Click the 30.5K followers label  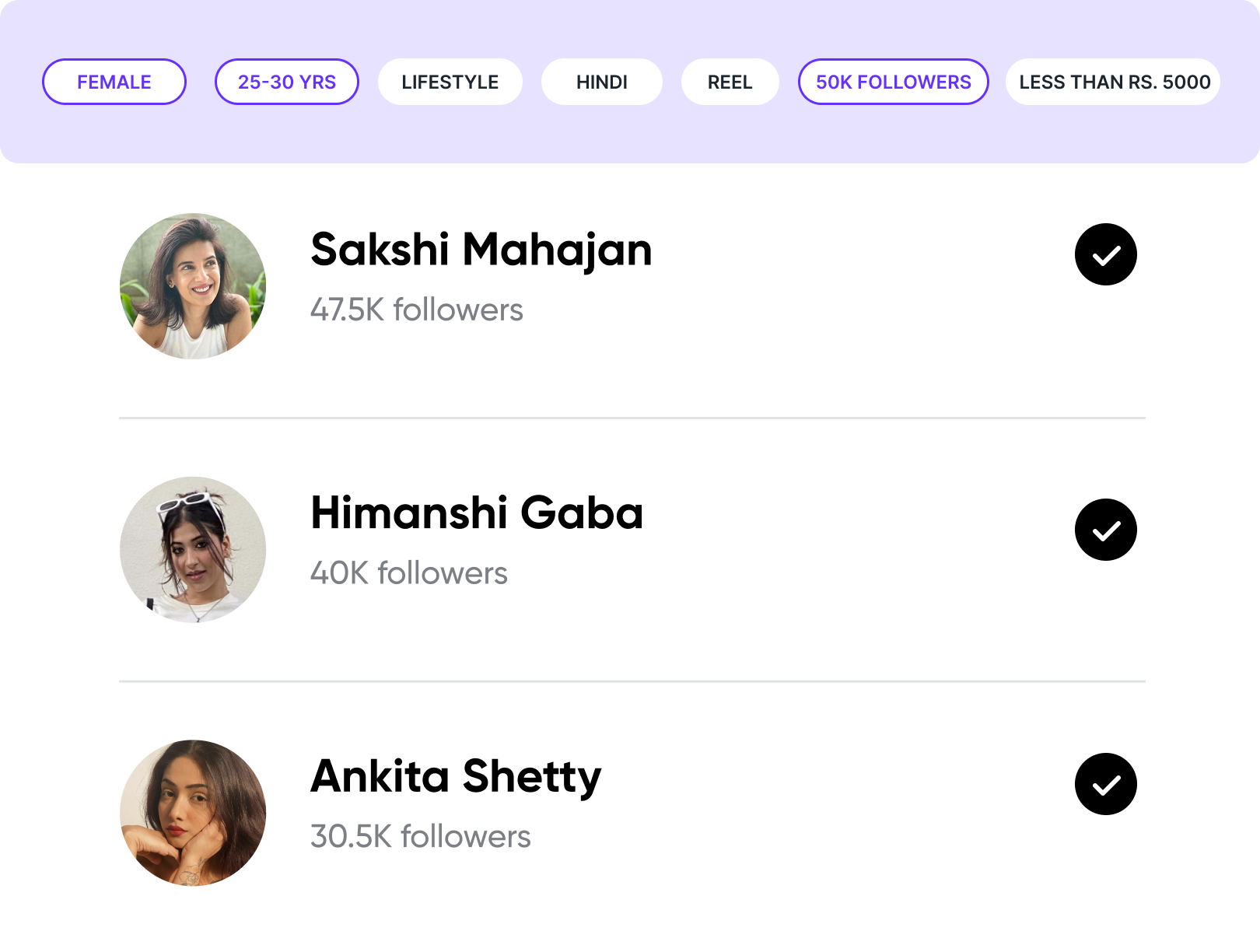tap(420, 837)
